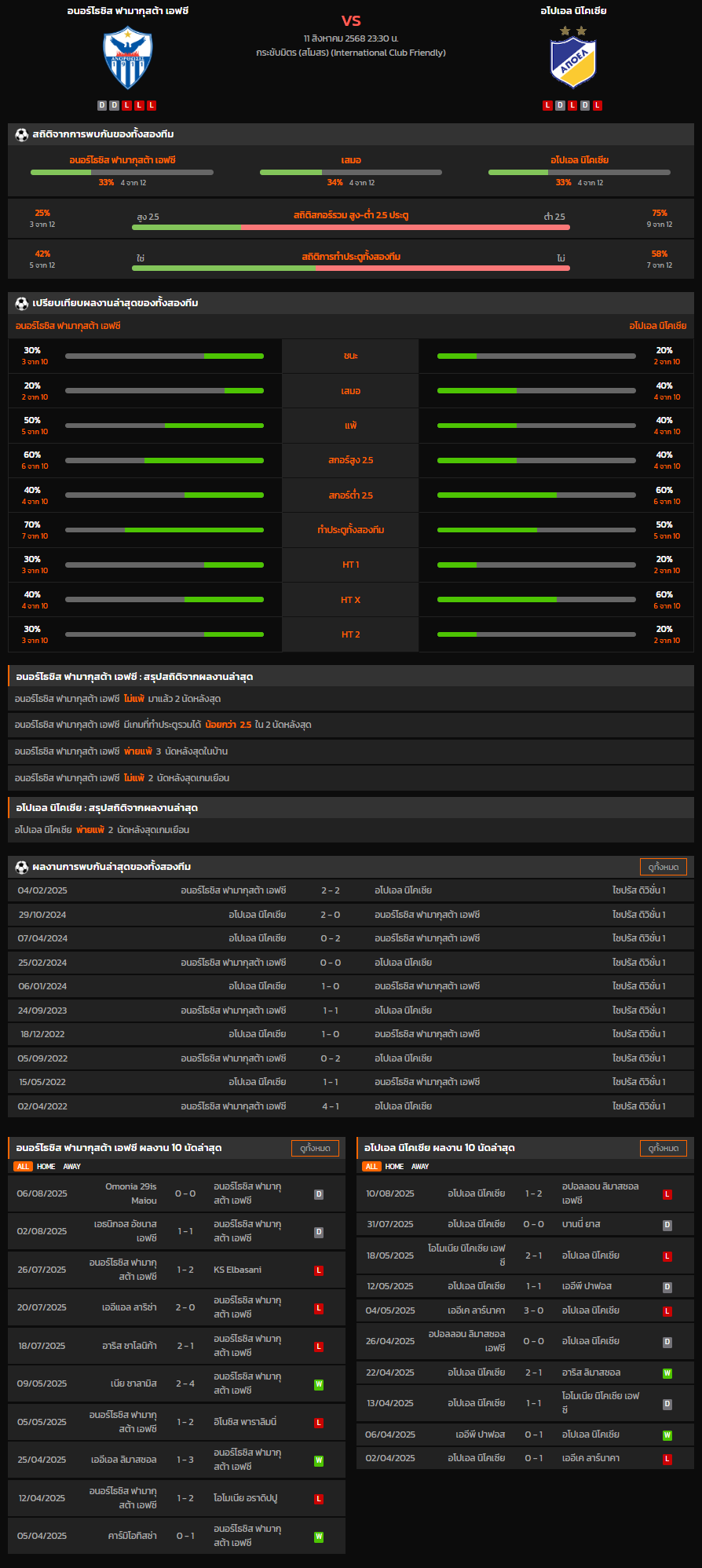Click "ไซปรัส ดิวิชั่น 1" on the 25/02/2024 row
Screen dimensions: 702x1568
pos(639,963)
